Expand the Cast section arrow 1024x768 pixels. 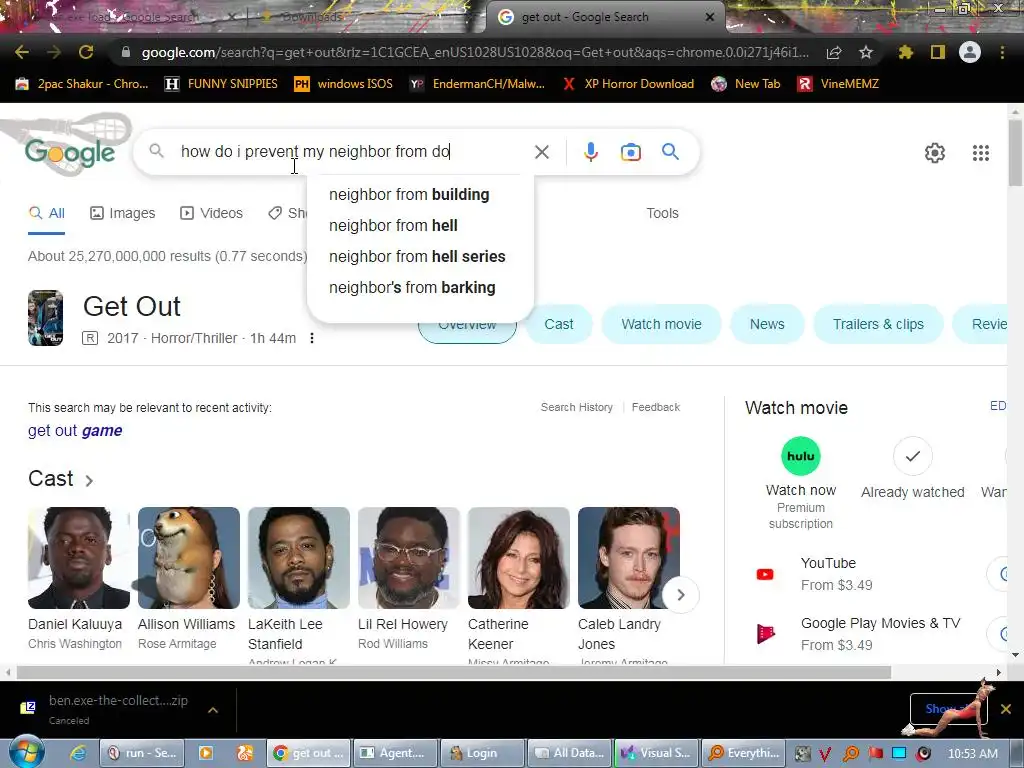[x=89, y=480]
